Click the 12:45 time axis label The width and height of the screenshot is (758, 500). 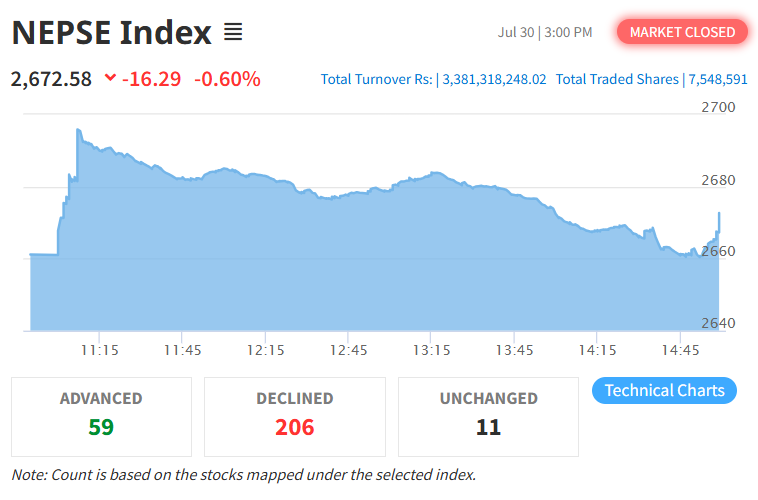click(349, 350)
